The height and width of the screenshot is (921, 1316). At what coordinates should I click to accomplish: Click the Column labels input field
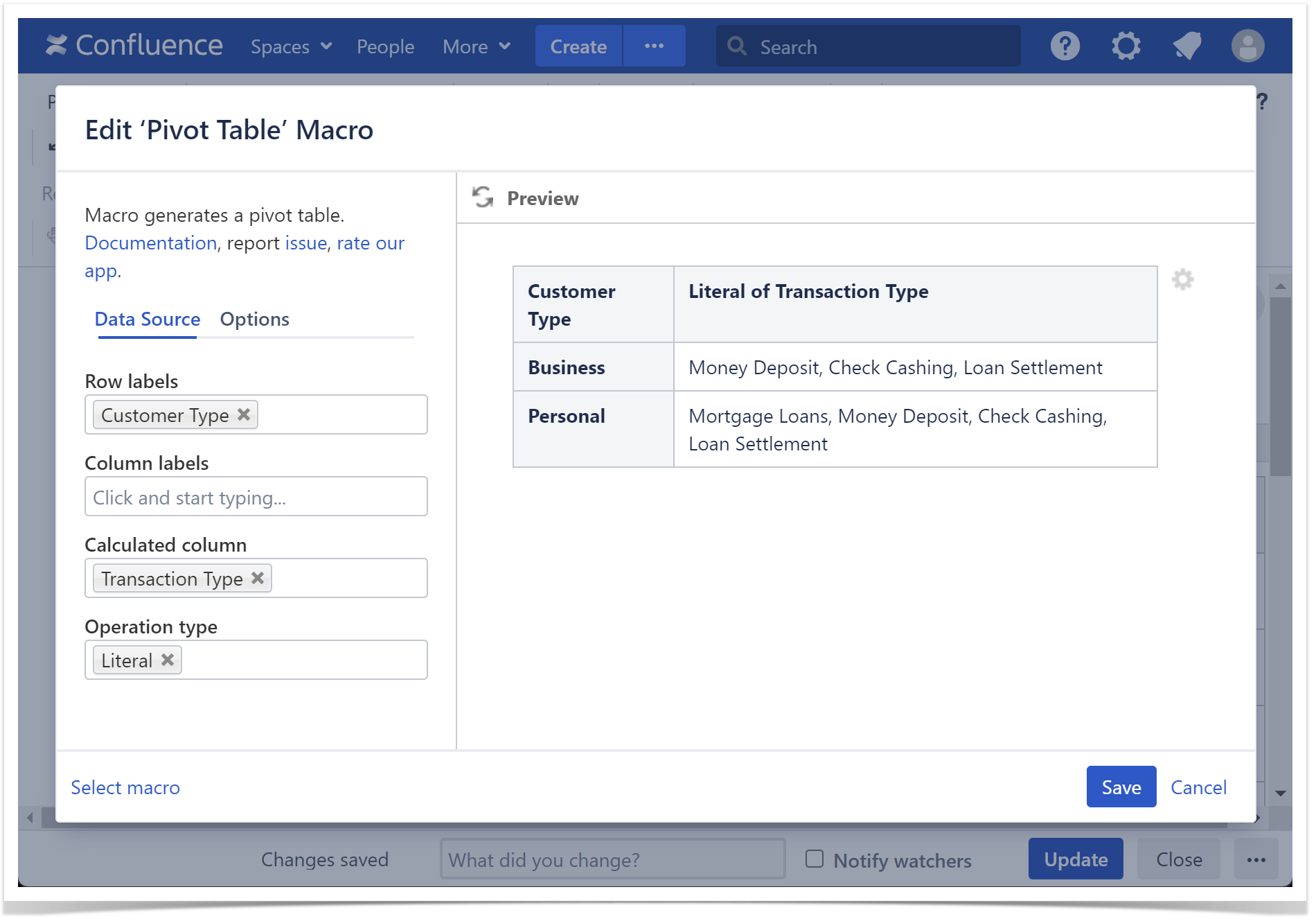[256, 497]
